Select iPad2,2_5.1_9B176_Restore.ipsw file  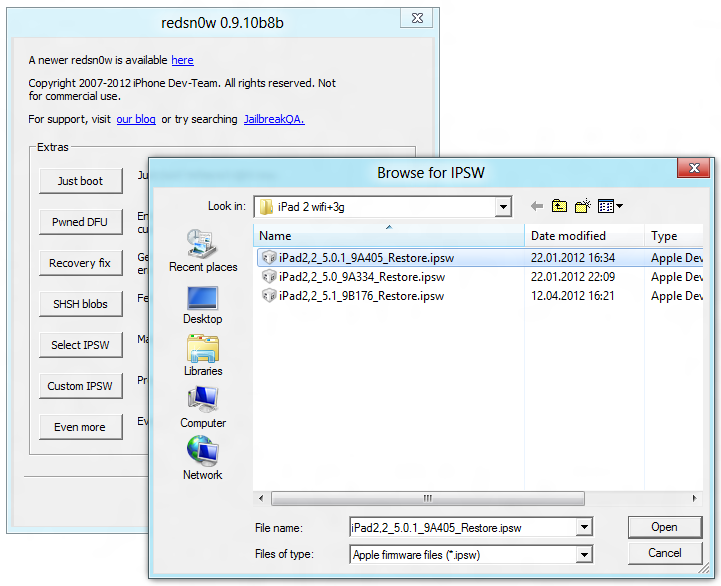pyautogui.click(x=361, y=296)
